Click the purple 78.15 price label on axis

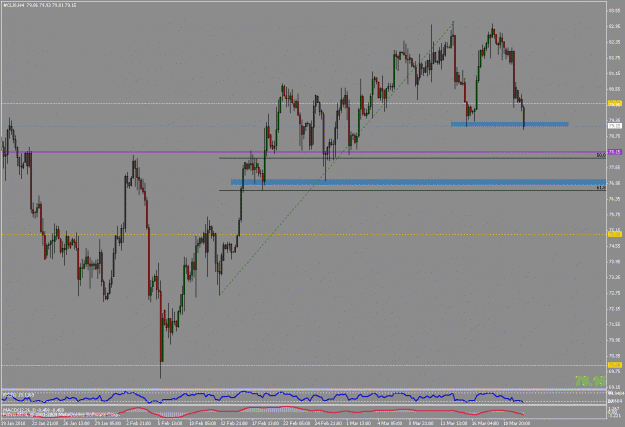point(614,152)
